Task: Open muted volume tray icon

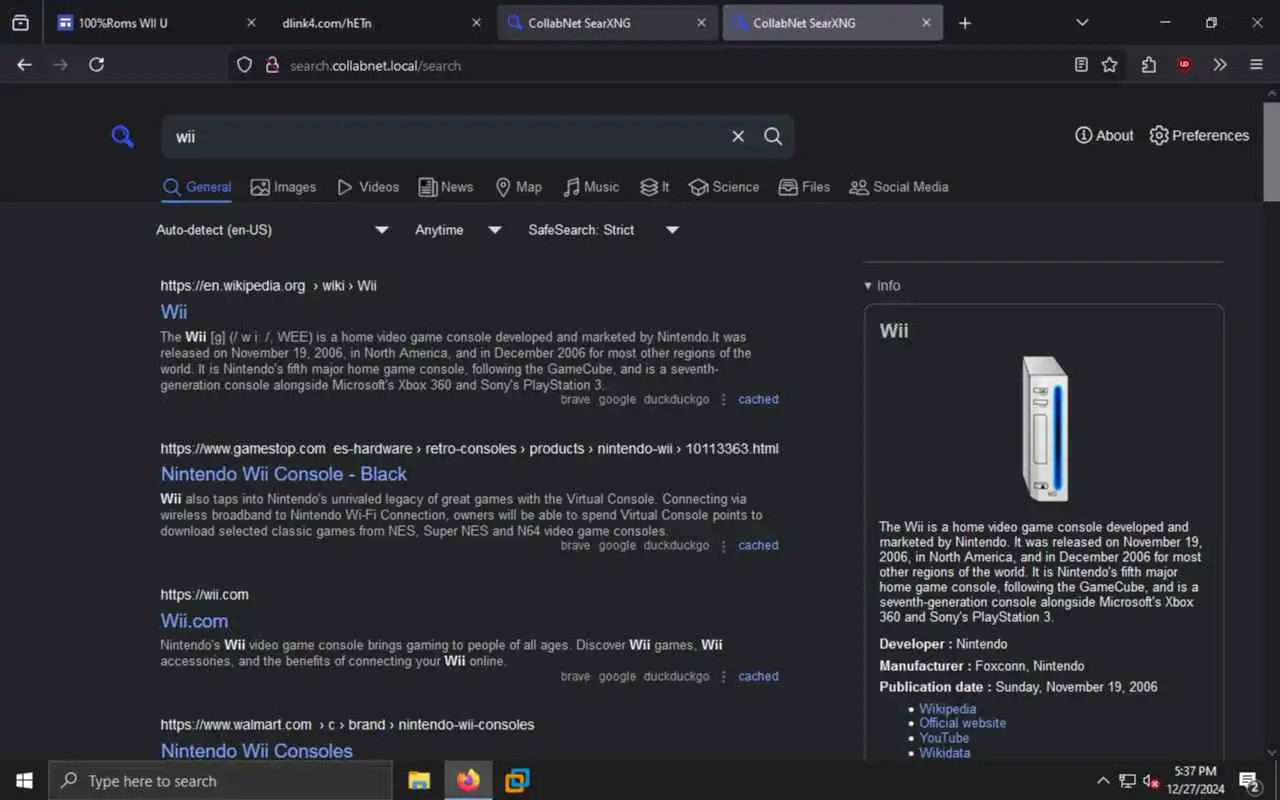Action: pyautogui.click(x=1151, y=781)
